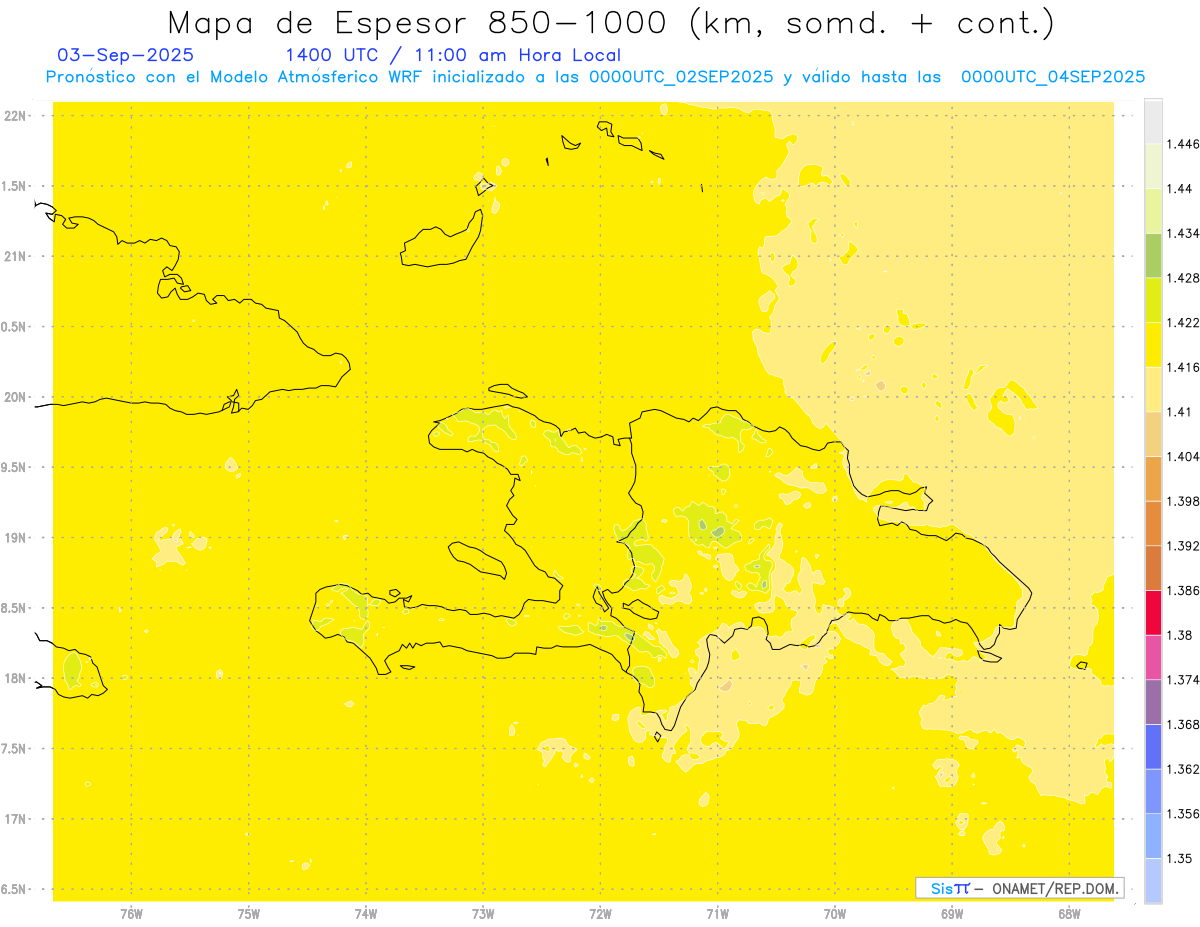Select the date label '03-Sep-2025'
Screen dimensions: 1200x927
pyautogui.click(x=126, y=55)
